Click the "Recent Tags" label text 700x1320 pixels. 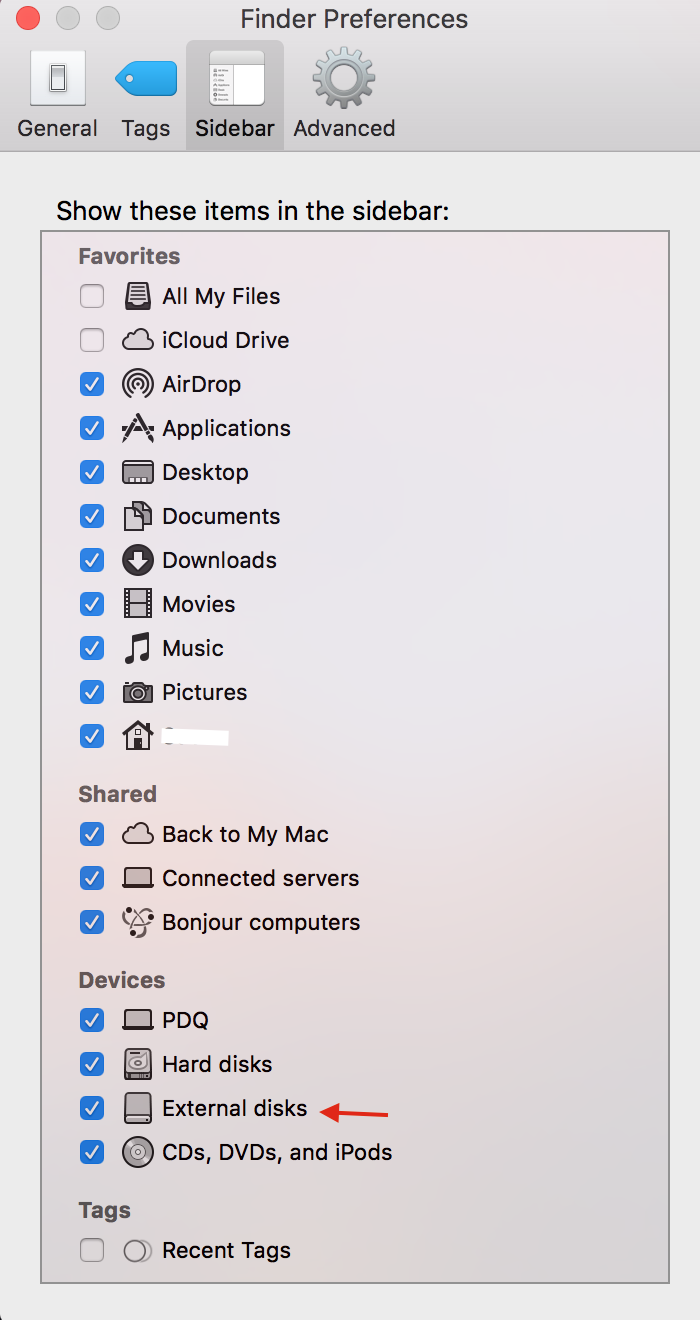point(227,1250)
